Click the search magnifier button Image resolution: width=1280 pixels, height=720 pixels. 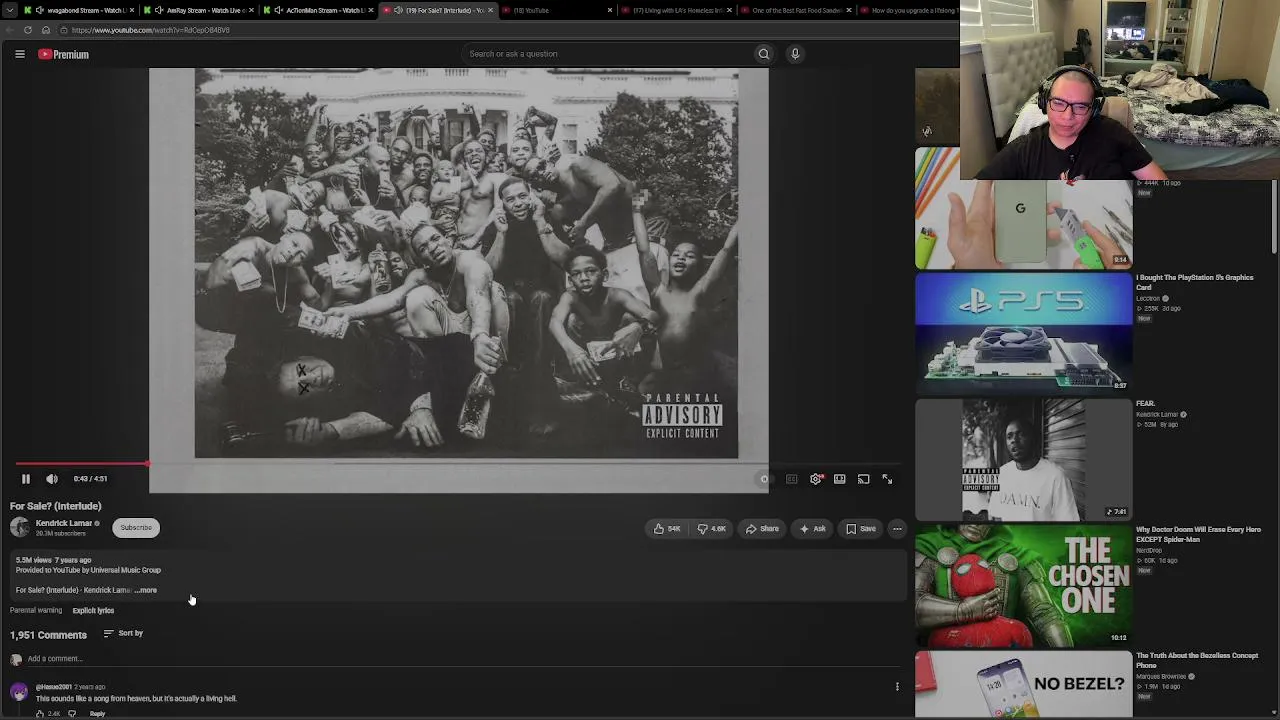point(764,54)
